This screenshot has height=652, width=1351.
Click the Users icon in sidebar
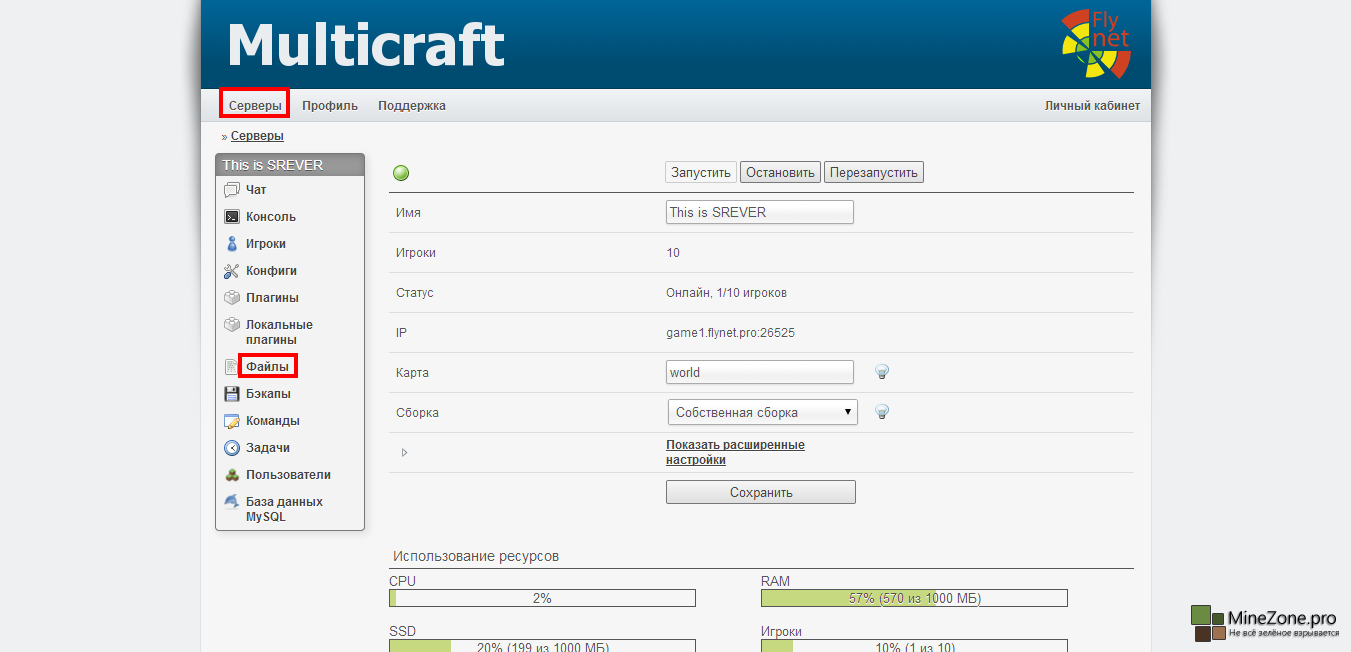tap(231, 475)
